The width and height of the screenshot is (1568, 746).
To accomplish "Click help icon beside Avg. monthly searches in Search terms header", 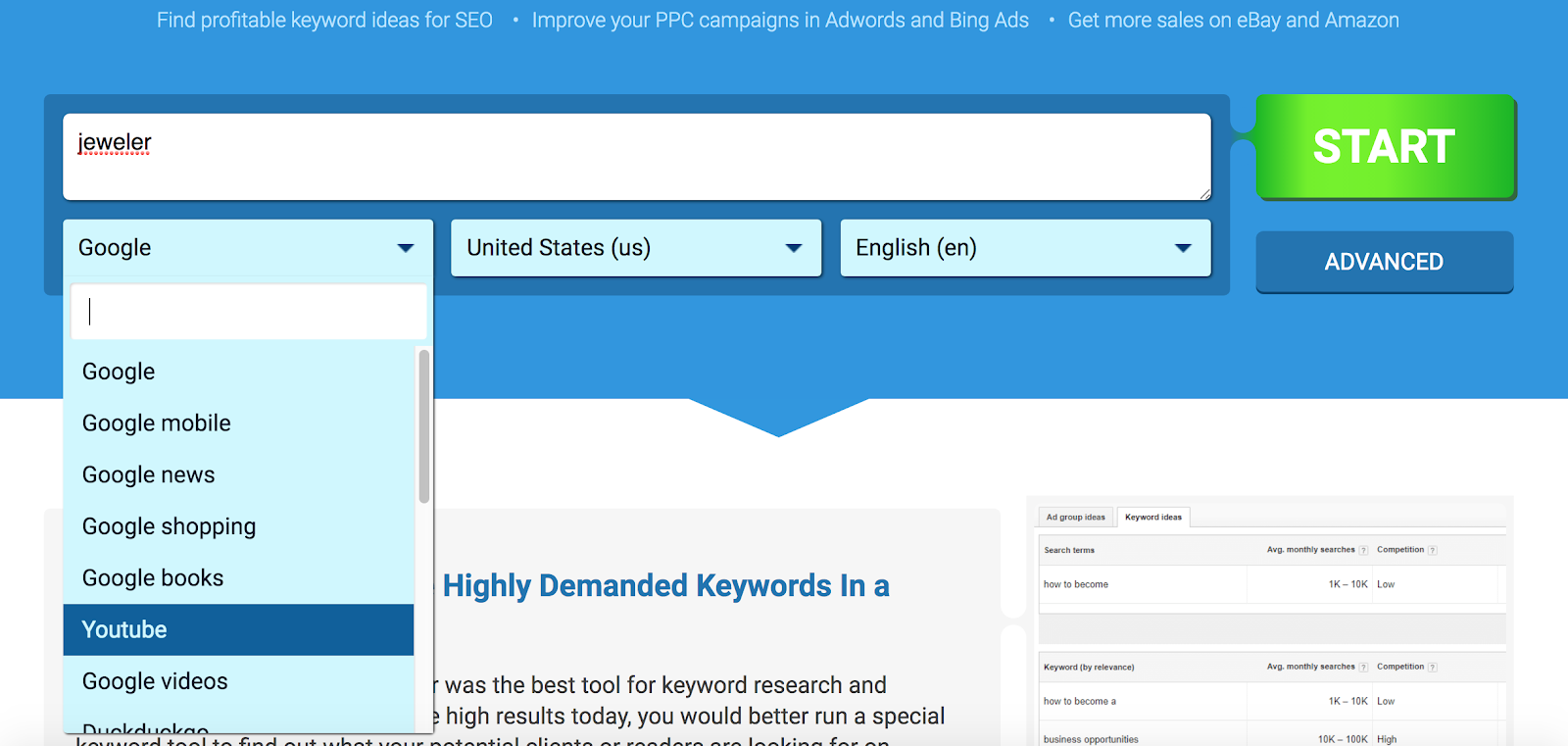I will pos(1363,550).
